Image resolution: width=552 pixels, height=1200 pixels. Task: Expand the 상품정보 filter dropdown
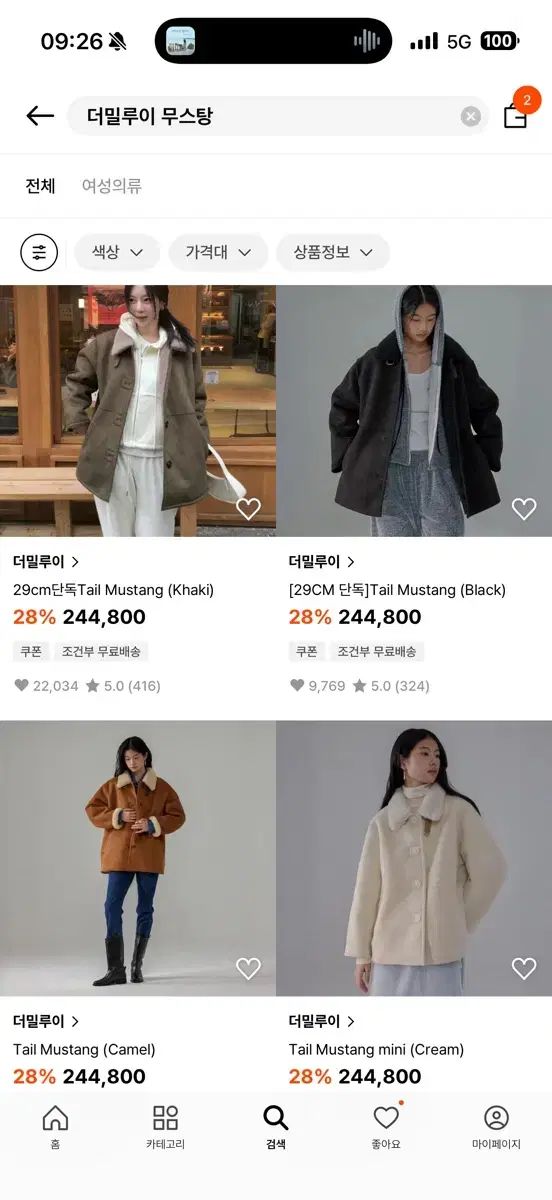click(x=333, y=252)
